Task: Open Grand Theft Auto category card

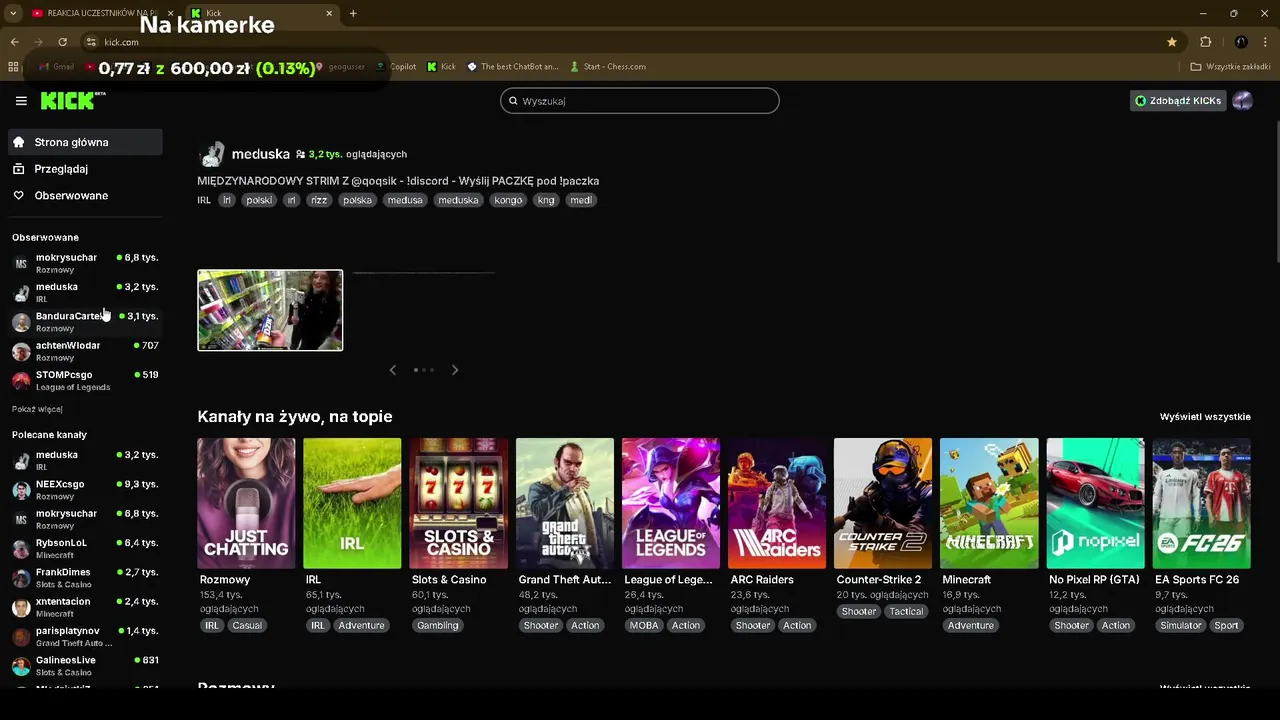Action: pos(565,503)
